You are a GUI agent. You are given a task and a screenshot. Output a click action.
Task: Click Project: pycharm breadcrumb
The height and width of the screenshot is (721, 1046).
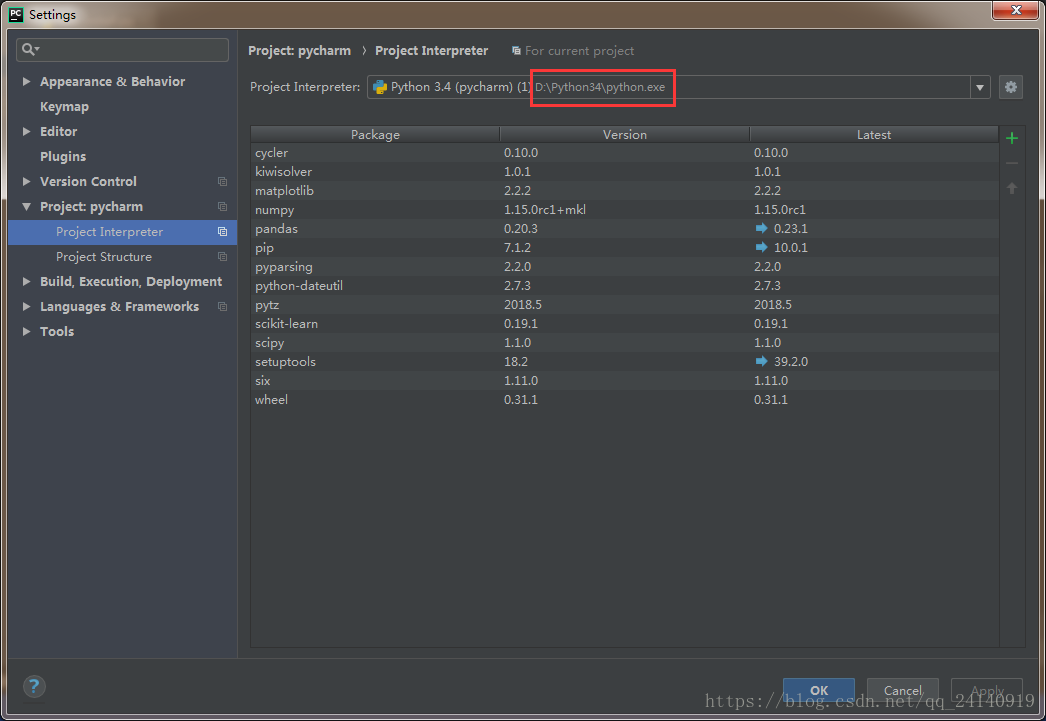click(299, 51)
